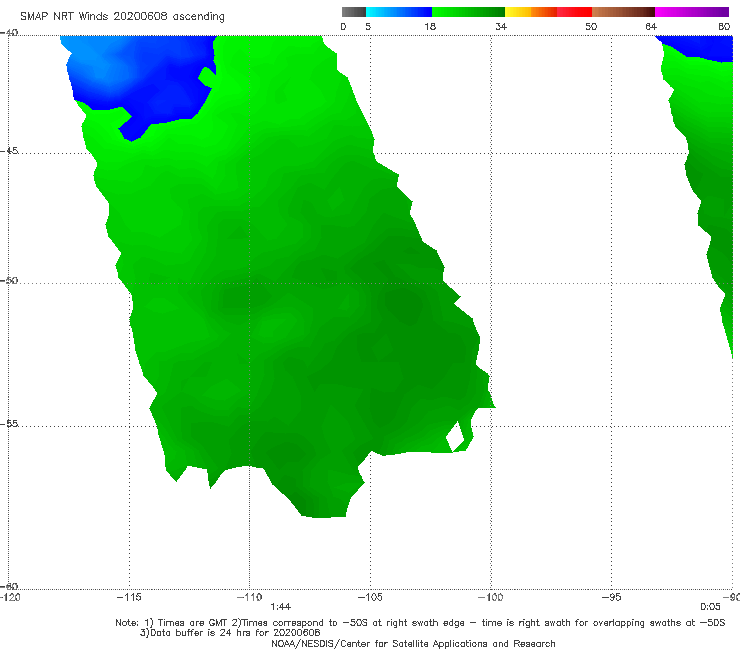Select the cyan-to-blue segment of the color bar
Viewport: 740px width, 650px height.
tap(399, 12)
